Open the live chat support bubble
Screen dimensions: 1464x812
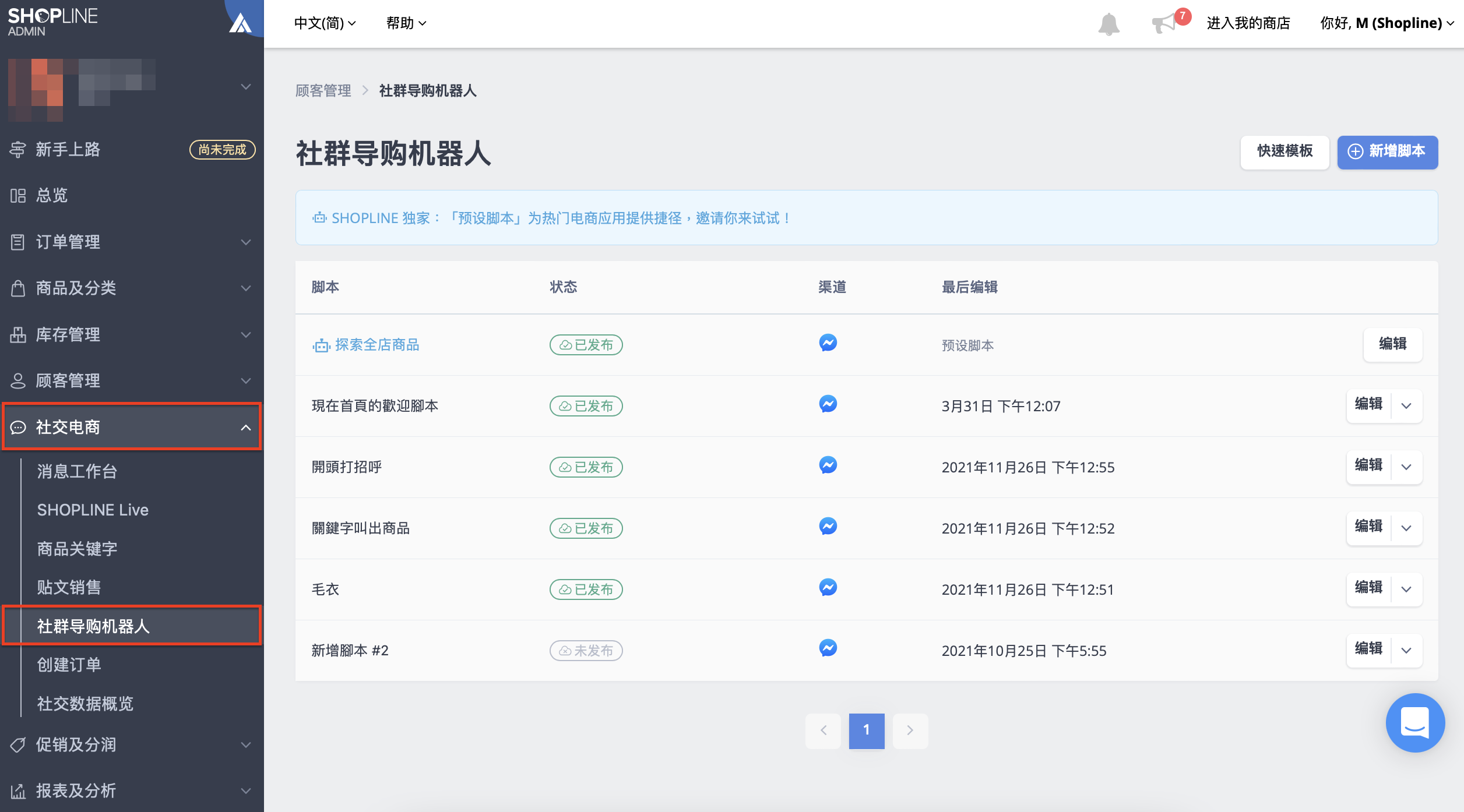1415,722
